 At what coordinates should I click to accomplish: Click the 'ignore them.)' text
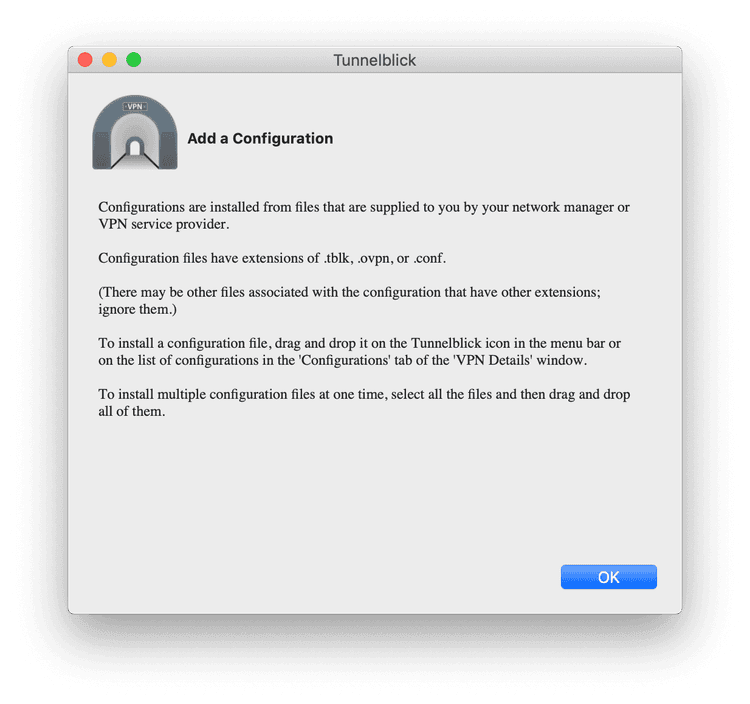[138, 309]
